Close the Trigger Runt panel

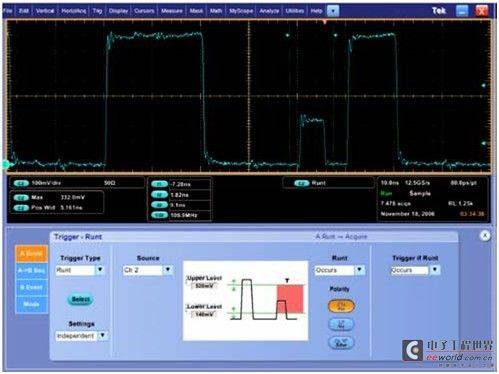(x=485, y=236)
